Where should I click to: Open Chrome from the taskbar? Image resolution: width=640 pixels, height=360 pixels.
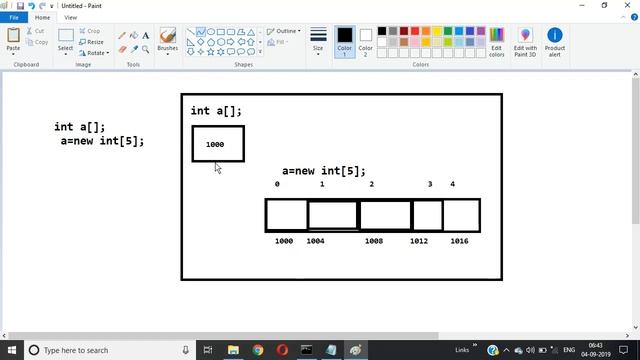(258, 350)
